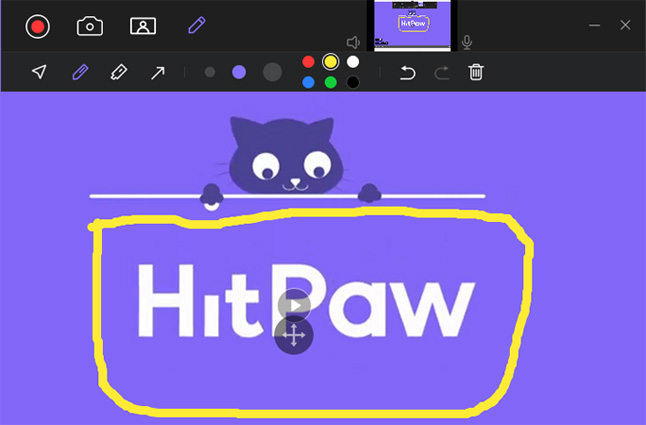
Task: Select the cursor pointer tool
Action: click(39, 72)
